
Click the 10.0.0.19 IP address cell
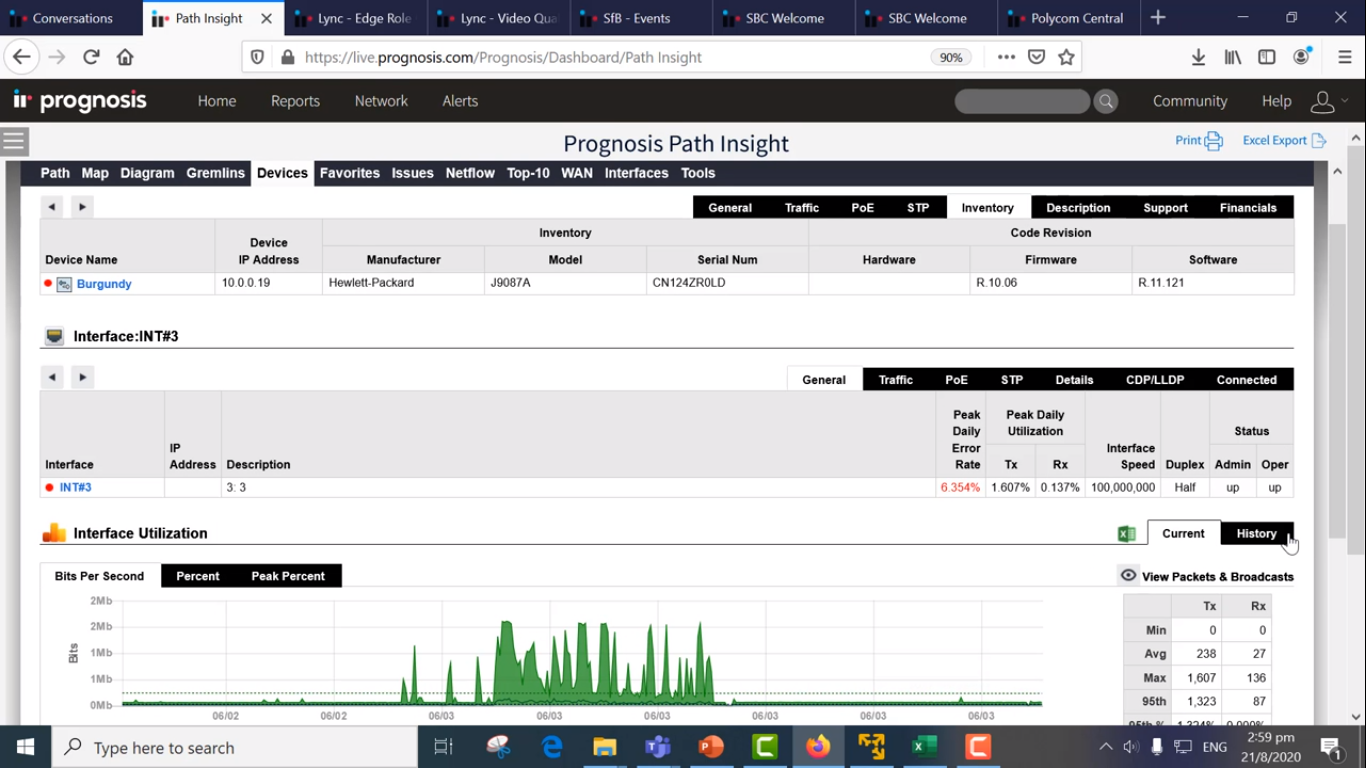coord(269,283)
